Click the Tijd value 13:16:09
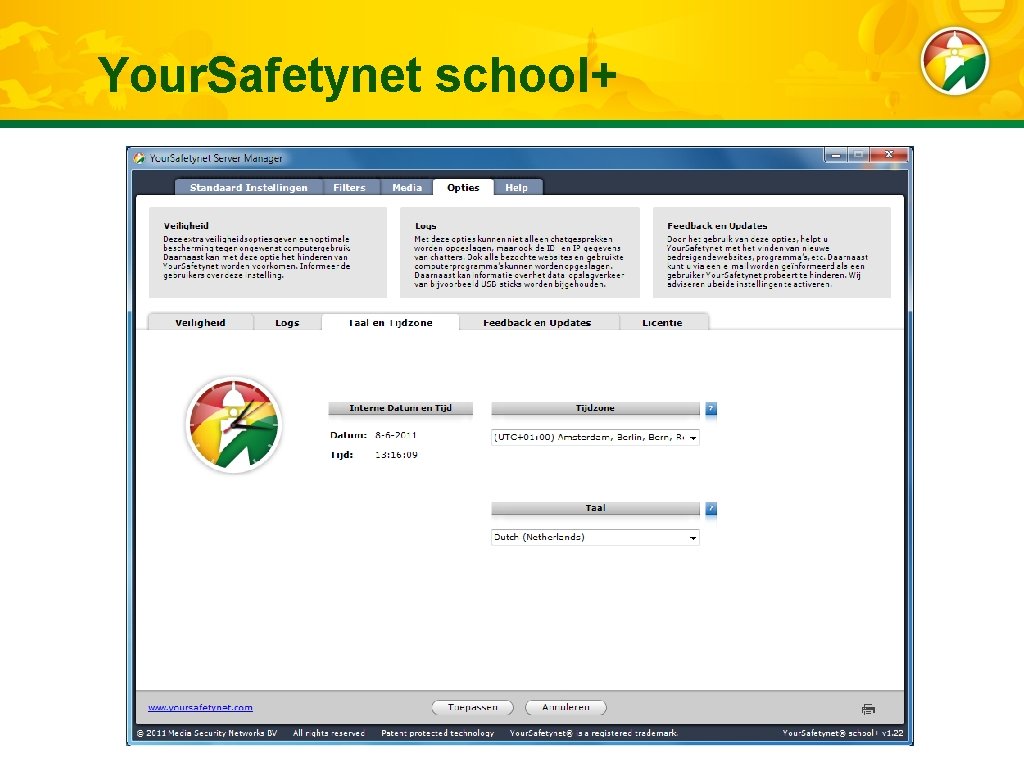The width and height of the screenshot is (1024, 768). tap(396, 455)
